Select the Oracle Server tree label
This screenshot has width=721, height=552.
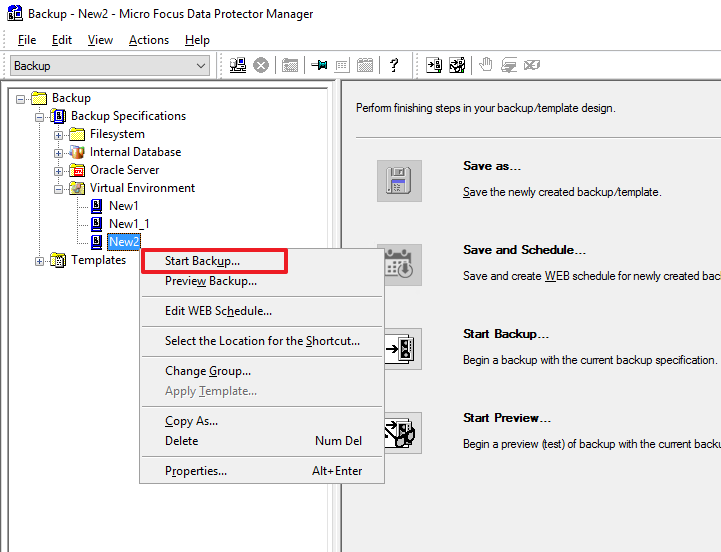pyautogui.click(x=125, y=170)
